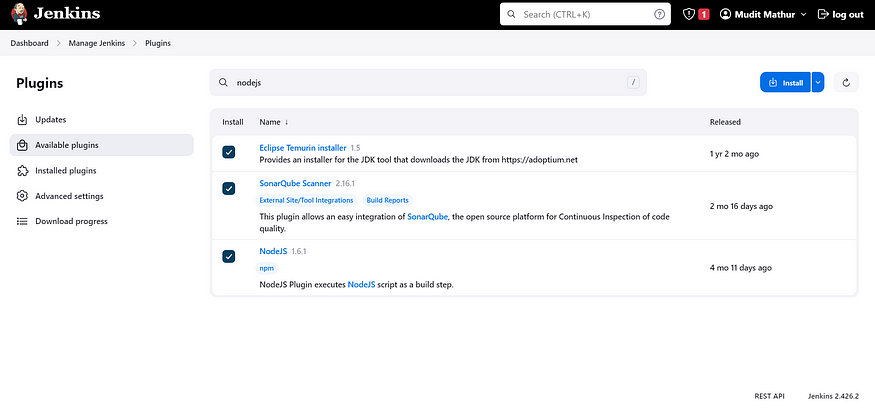Click the log out door icon
The width and height of the screenshot is (875, 413).
click(823, 15)
